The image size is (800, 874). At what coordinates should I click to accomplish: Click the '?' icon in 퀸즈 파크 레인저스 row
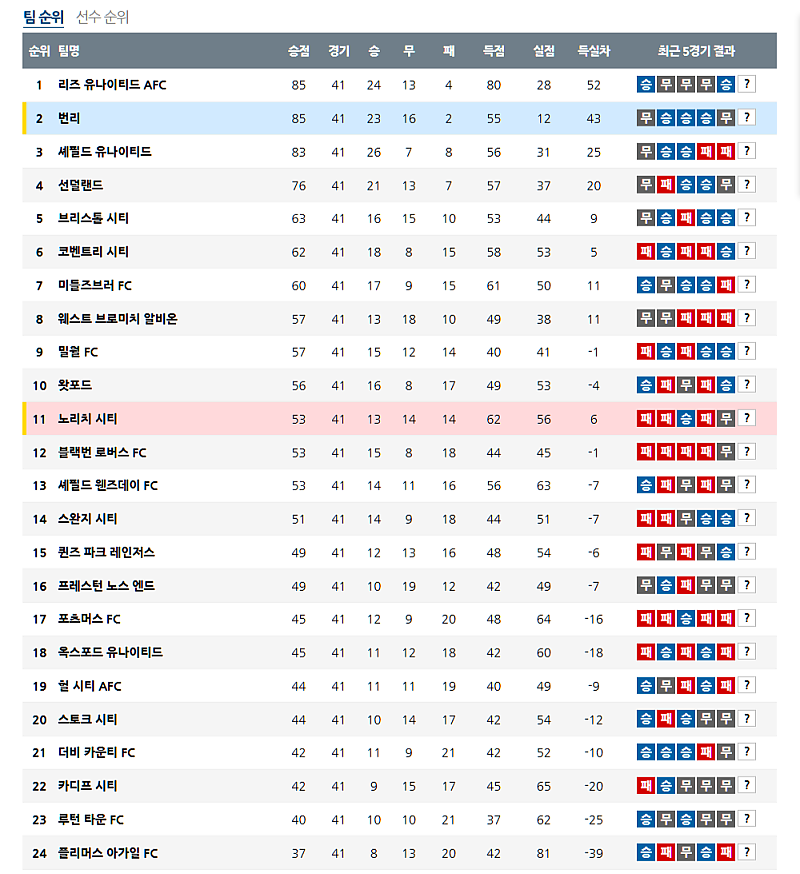747,552
